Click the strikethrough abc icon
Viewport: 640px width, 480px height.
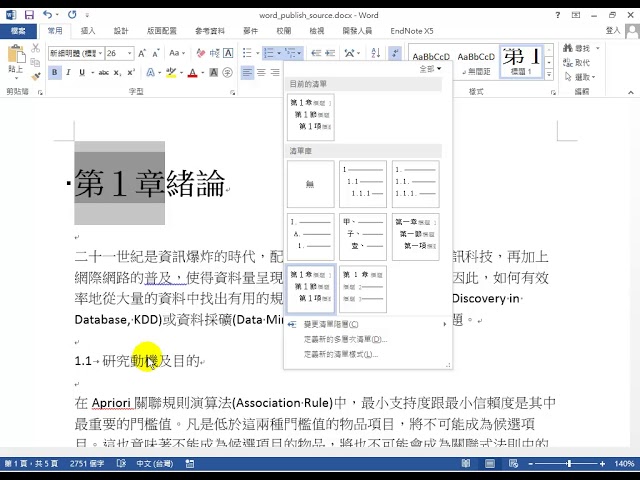coord(104,73)
